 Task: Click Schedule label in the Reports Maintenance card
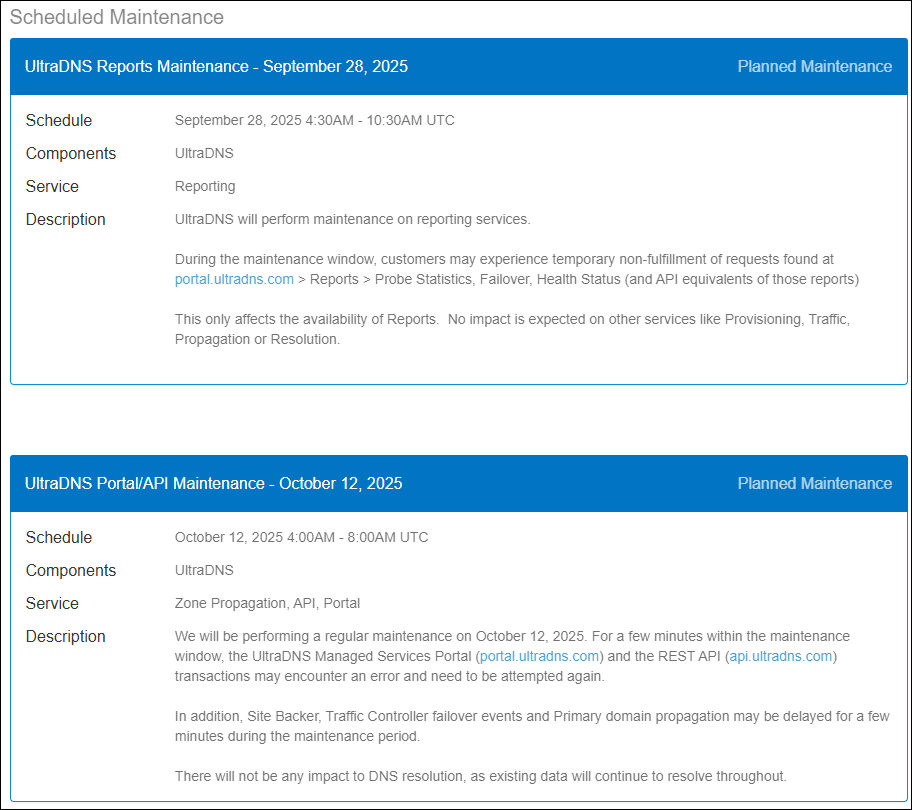(59, 120)
